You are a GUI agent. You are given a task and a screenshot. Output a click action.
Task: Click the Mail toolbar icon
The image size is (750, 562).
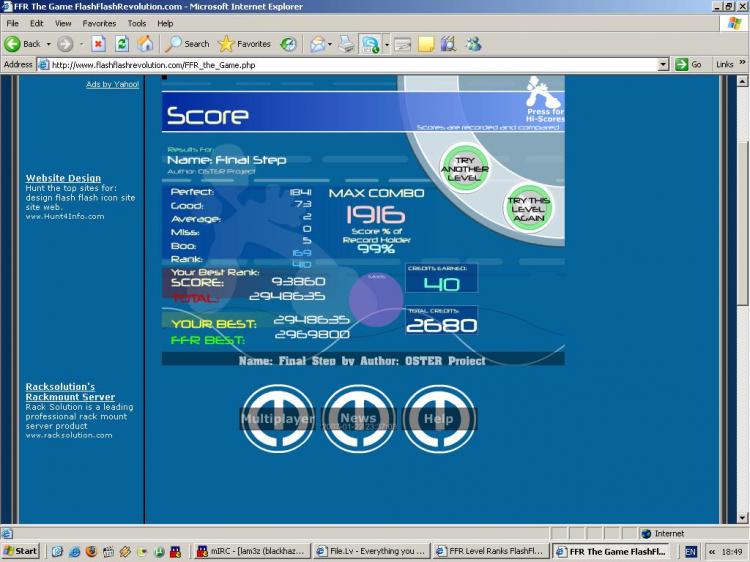coord(319,44)
